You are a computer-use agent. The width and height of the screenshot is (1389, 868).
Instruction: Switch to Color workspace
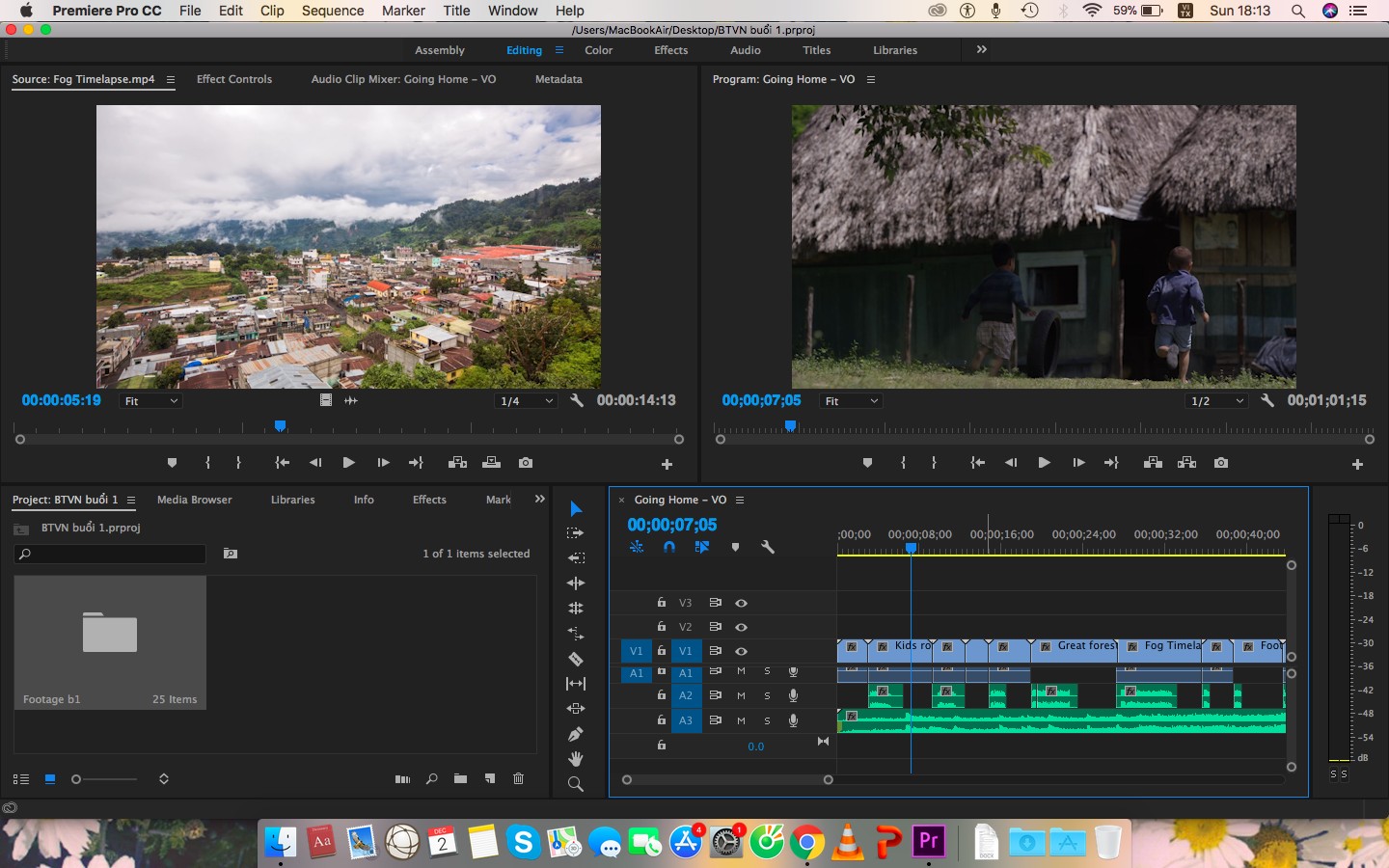pyautogui.click(x=599, y=50)
